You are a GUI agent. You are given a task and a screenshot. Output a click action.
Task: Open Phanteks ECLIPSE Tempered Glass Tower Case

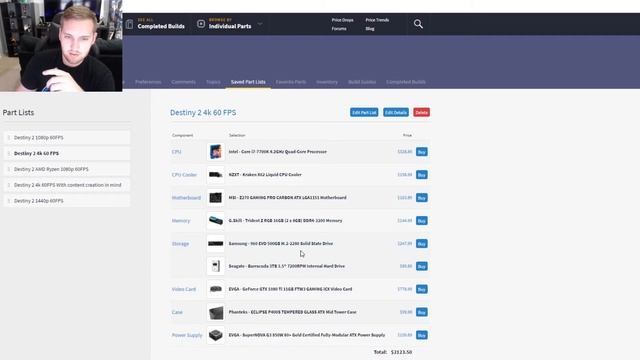(293, 312)
